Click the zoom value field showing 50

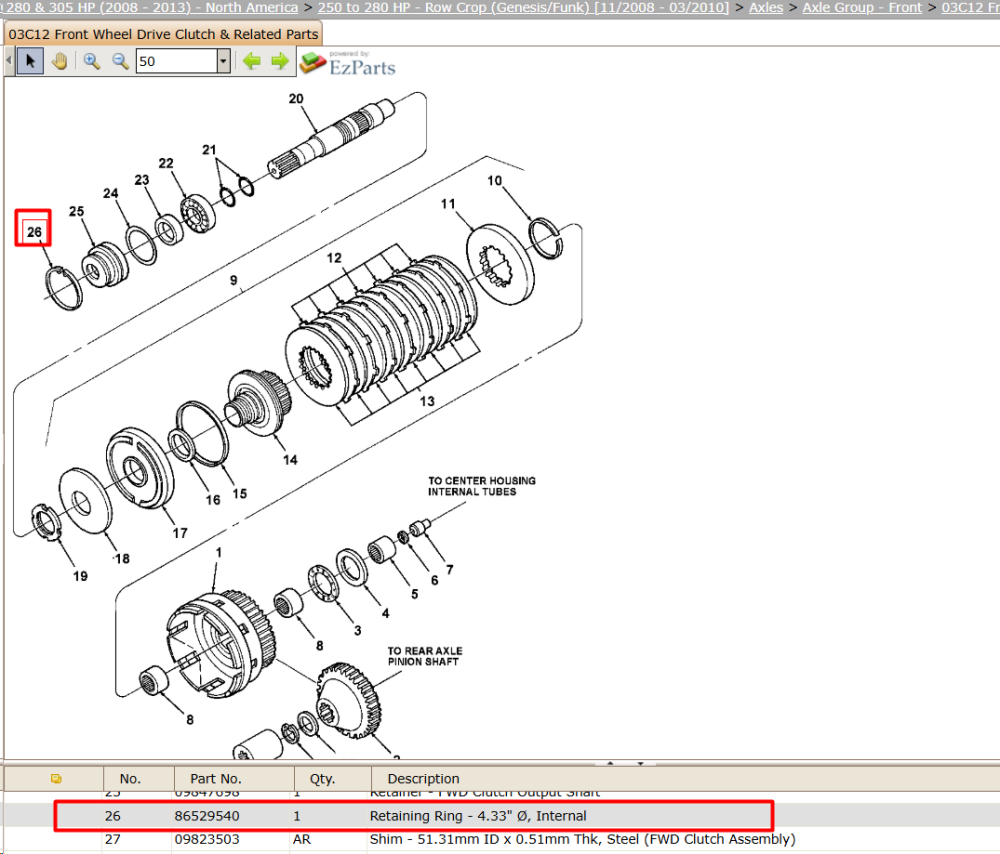pyautogui.click(x=177, y=61)
